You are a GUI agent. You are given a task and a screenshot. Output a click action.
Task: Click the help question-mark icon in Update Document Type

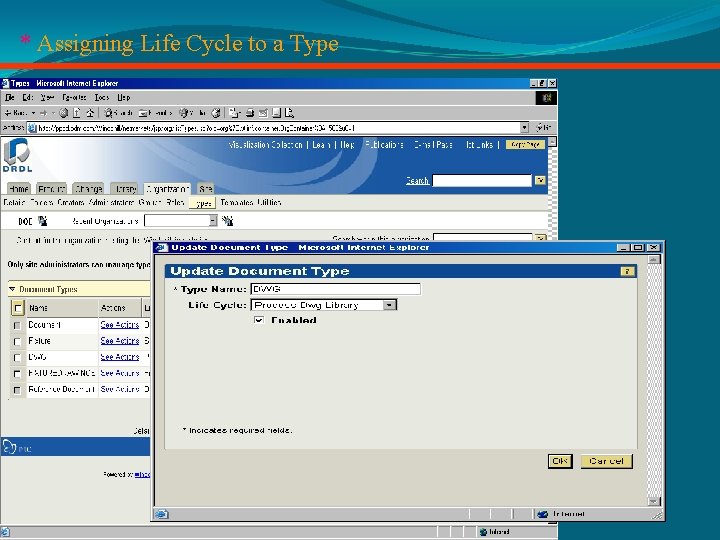(x=627, y=271)
